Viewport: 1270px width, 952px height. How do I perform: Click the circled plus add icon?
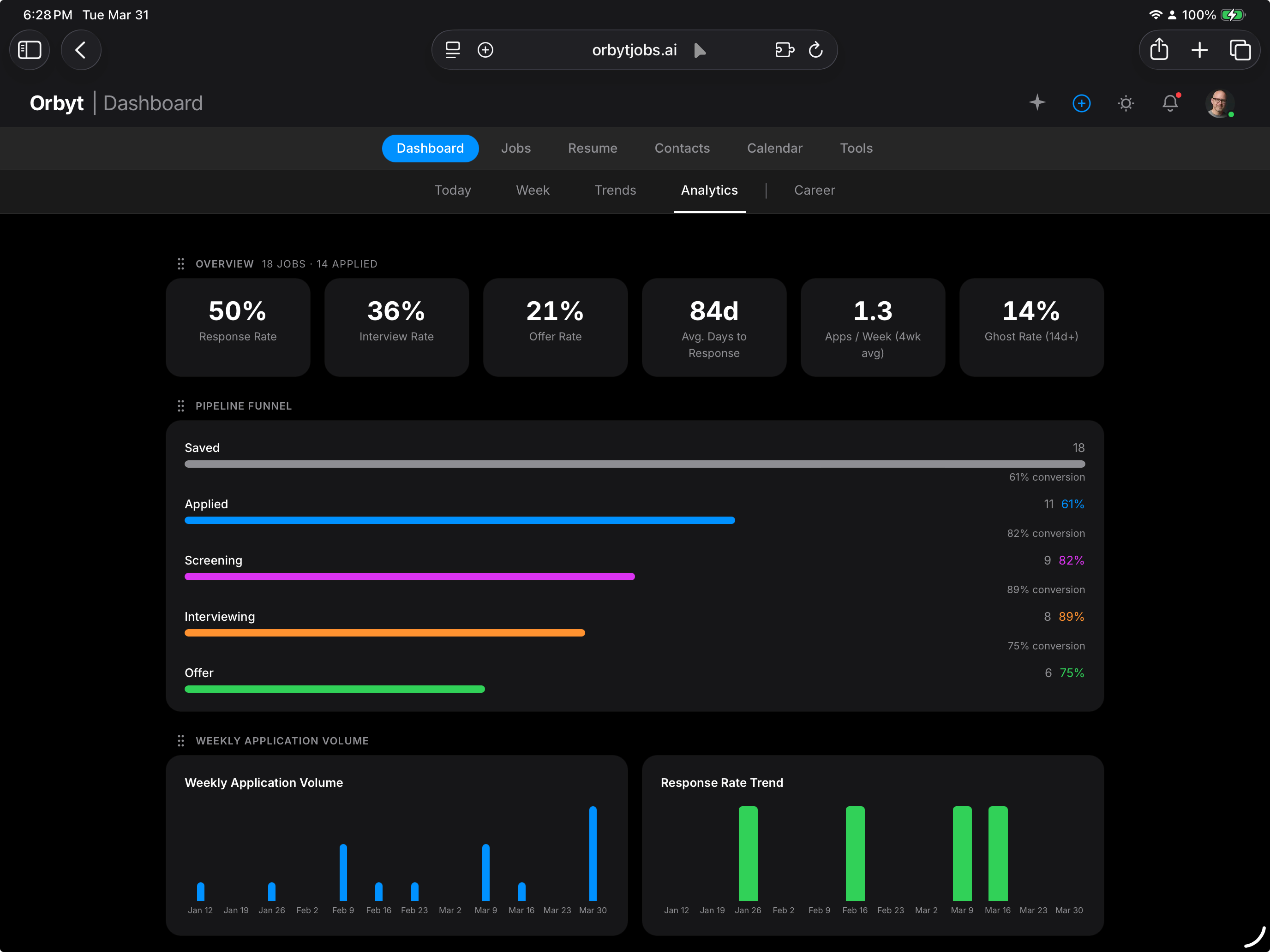click(x=1082, y=103)
